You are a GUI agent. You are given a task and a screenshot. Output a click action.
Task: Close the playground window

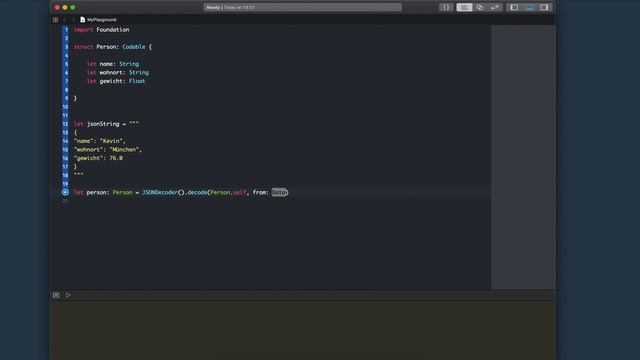[x=57, y=7]
